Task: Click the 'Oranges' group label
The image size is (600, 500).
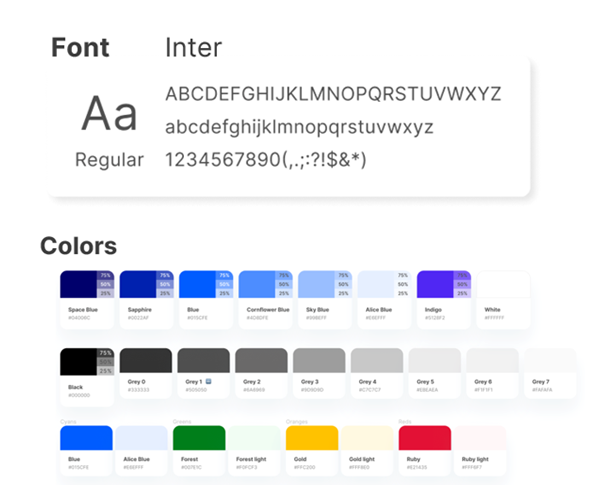Action: [297, 422]
